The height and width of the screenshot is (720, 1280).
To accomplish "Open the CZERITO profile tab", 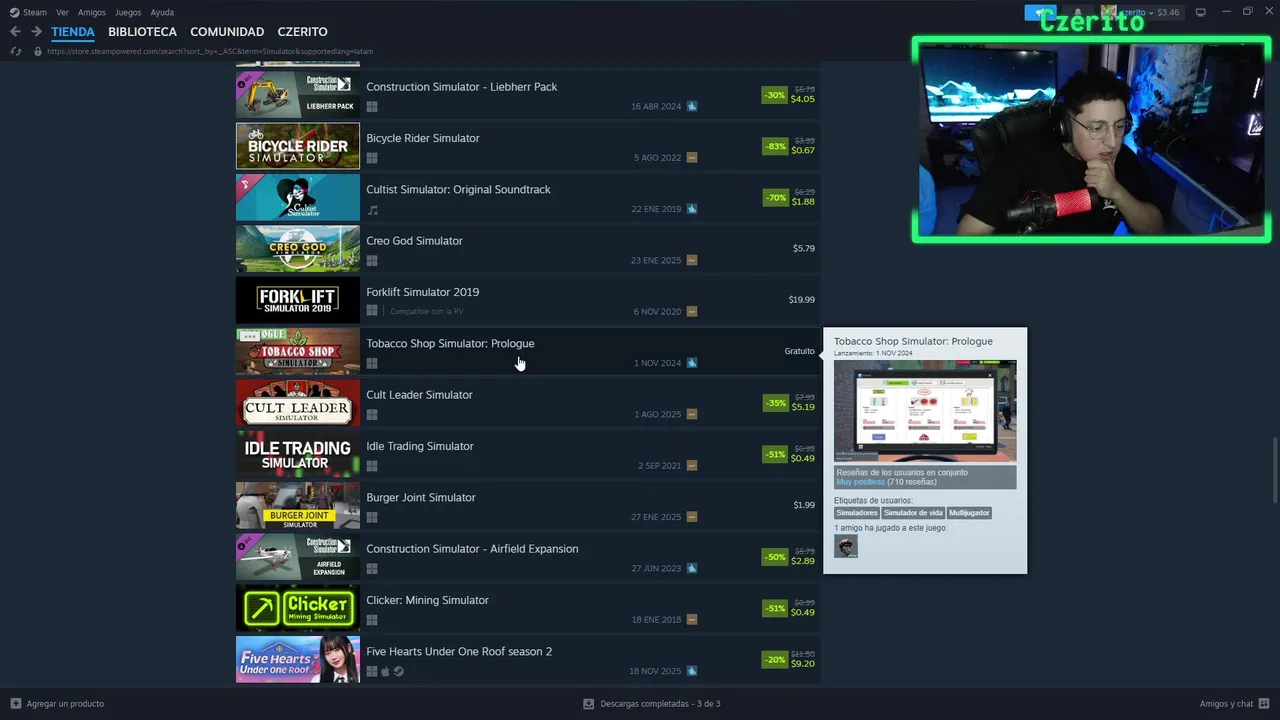I will tap(302, 32).
